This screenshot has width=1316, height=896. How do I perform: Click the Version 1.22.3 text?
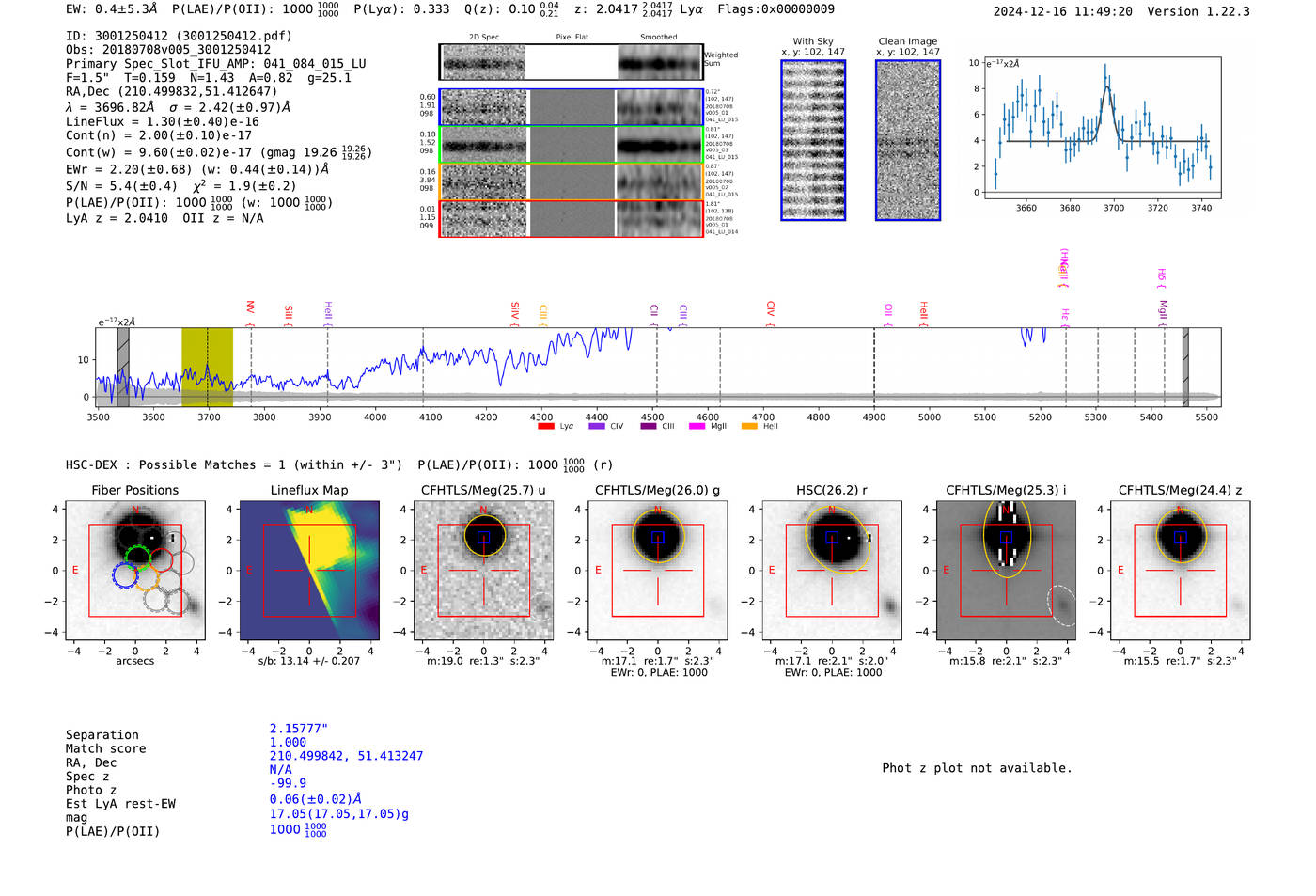tap(1198, 11)
